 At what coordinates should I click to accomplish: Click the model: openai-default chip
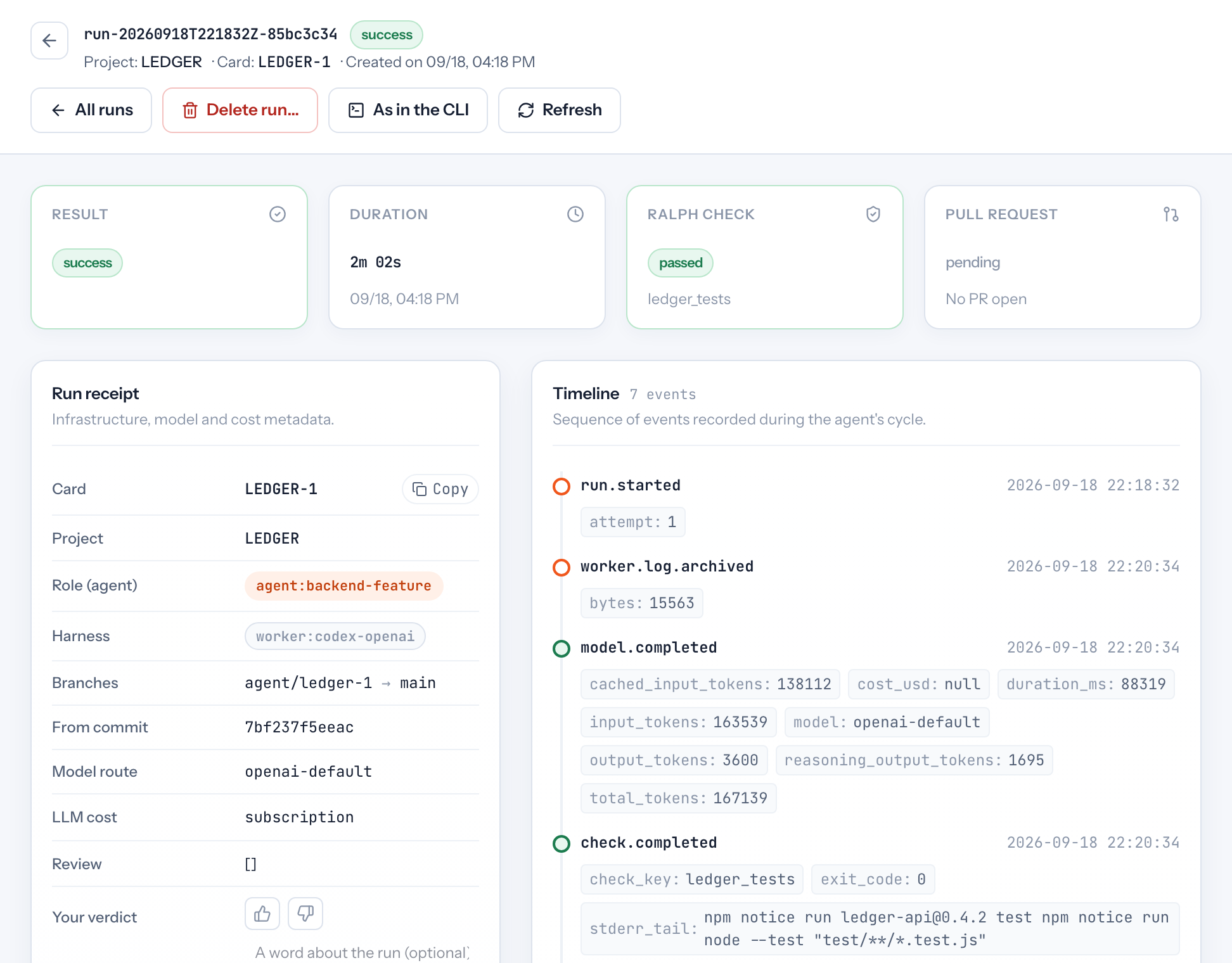tap(887, 722)
